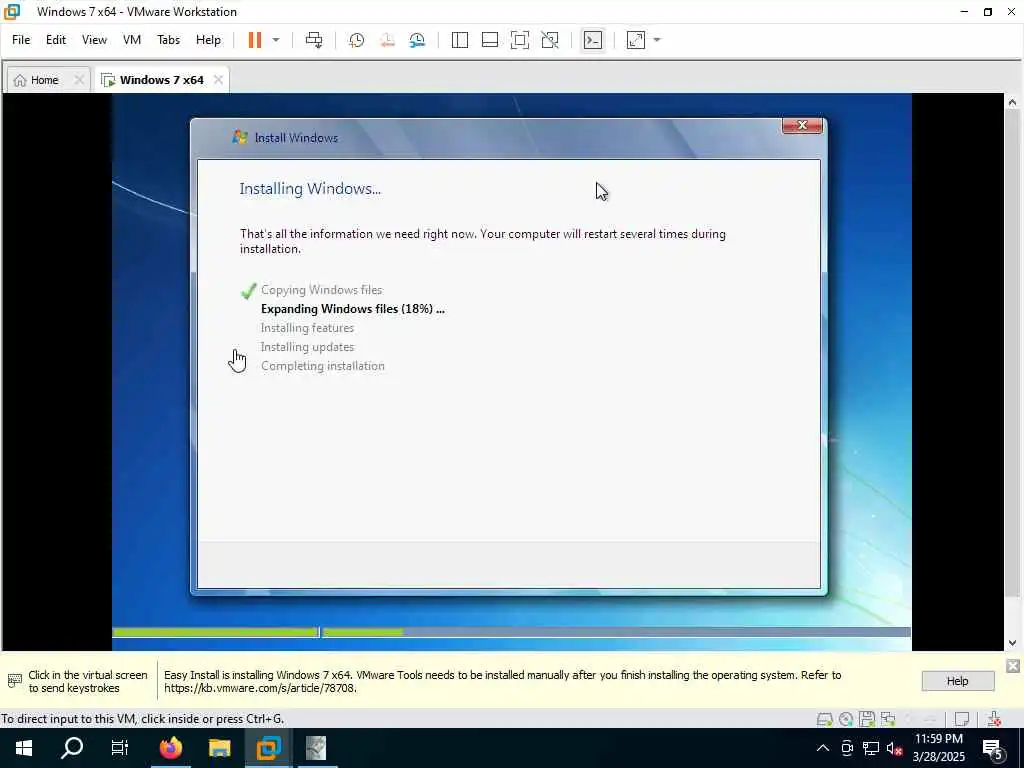Open Task View on the taskbar
The width and height of the screenshot is (1024, 768).
click(120, 748)
